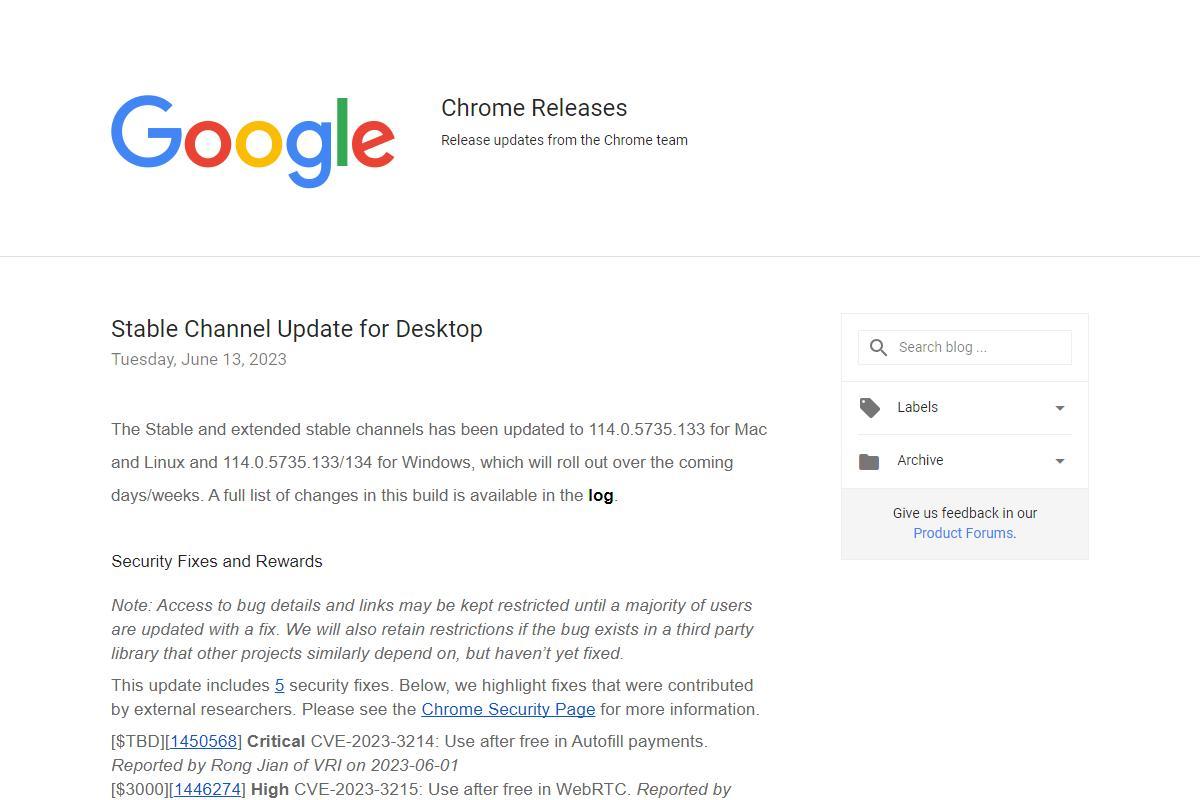The width and height of the screenshot is (1200, 800).
Task: Click the search magnifier icon
Action: click(878, 347)
